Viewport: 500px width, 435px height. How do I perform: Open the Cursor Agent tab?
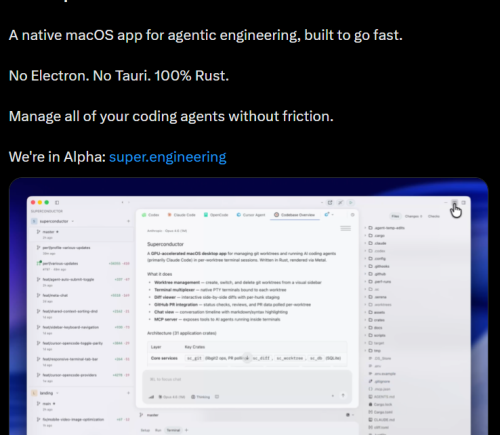[x=251, y=215]
